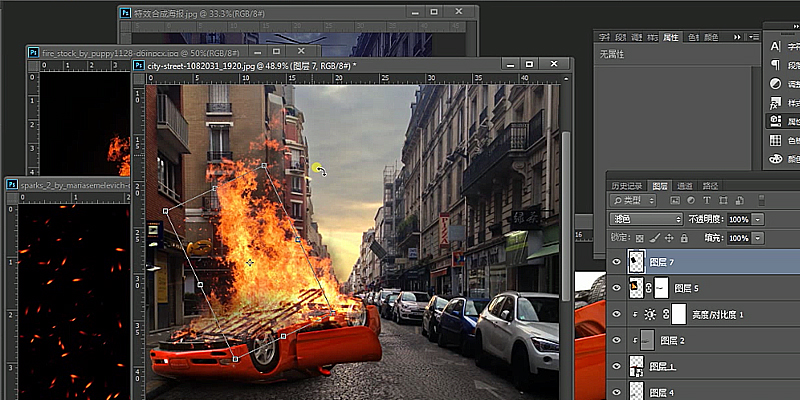This screenshot has width=800, height=400.
Task: Open the Properties panel flyout menu
Action: 754,37
